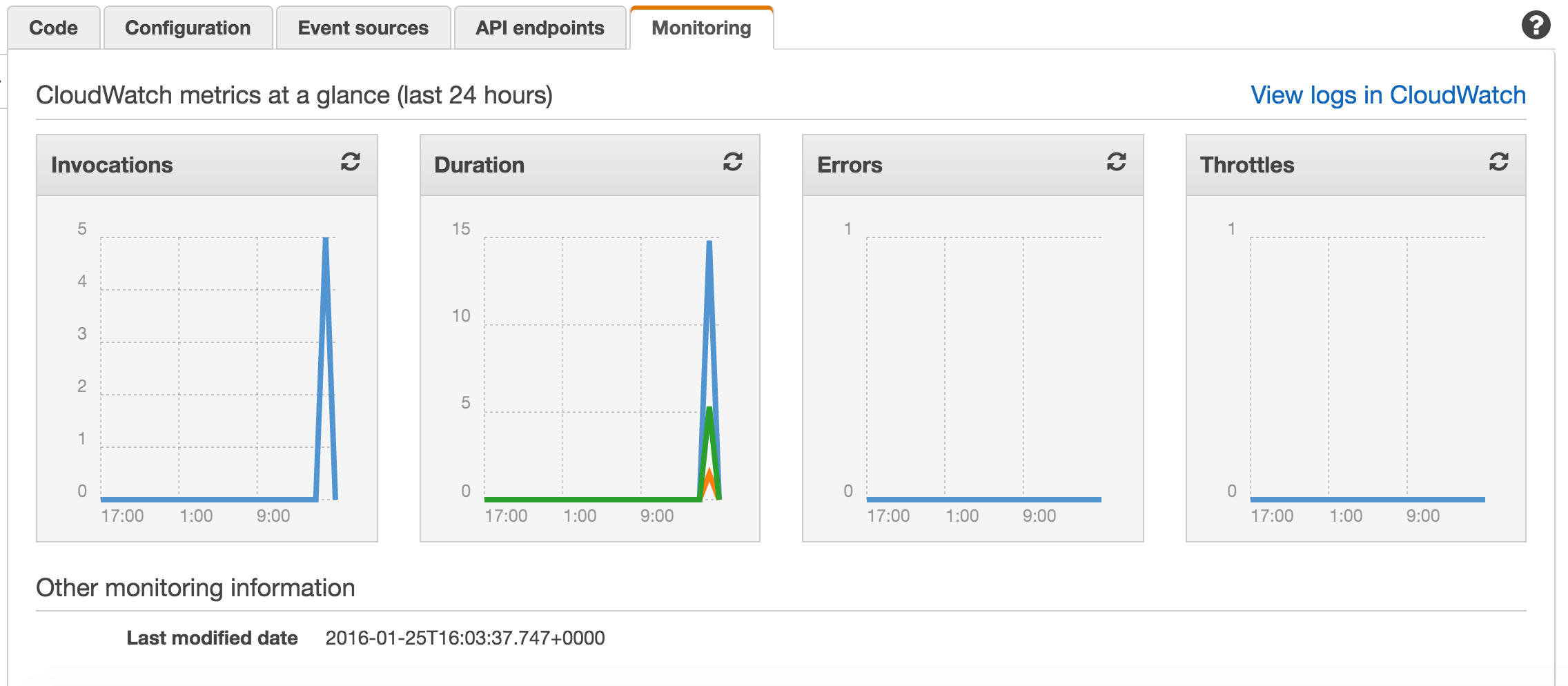Select the refresh icon above the Errors graph
This screenshot has height=686, width=1568.
coord(1116,162)
